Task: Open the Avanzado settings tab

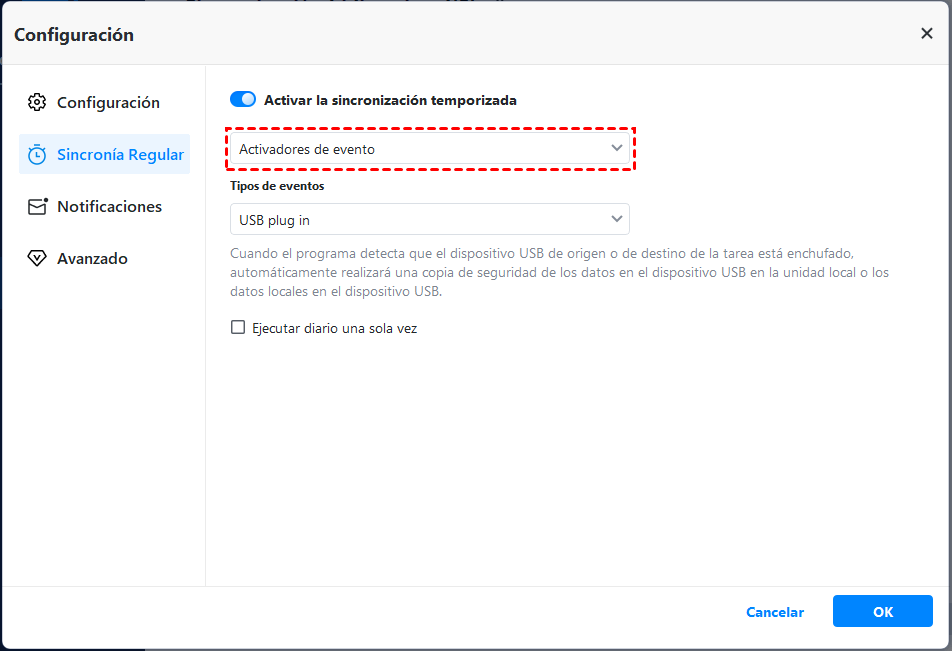Action: point(92,259)
